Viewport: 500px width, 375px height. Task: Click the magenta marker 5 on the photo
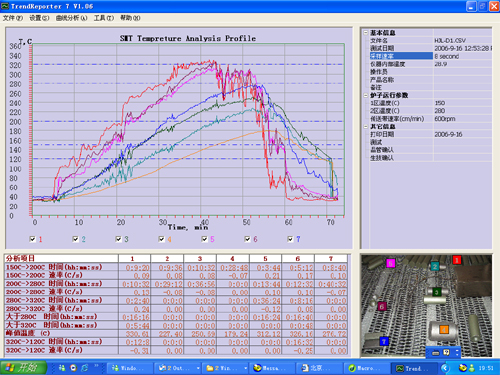[390, 263]
